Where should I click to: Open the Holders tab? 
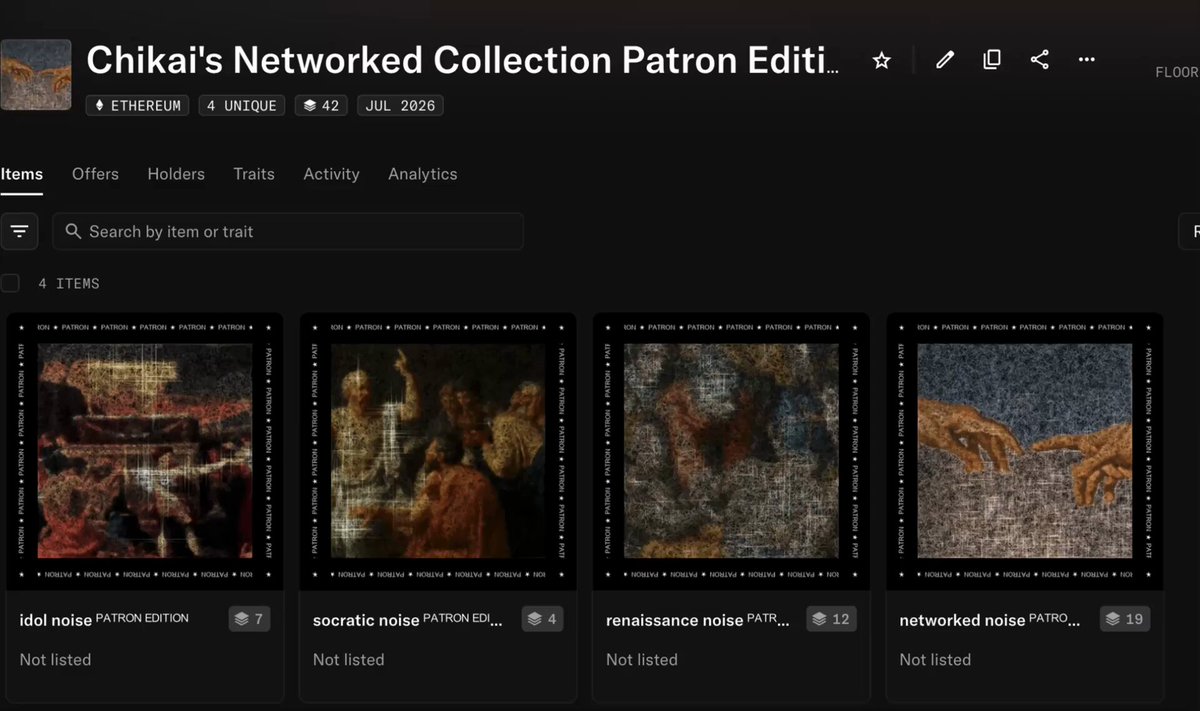click(x=176, y=174)
